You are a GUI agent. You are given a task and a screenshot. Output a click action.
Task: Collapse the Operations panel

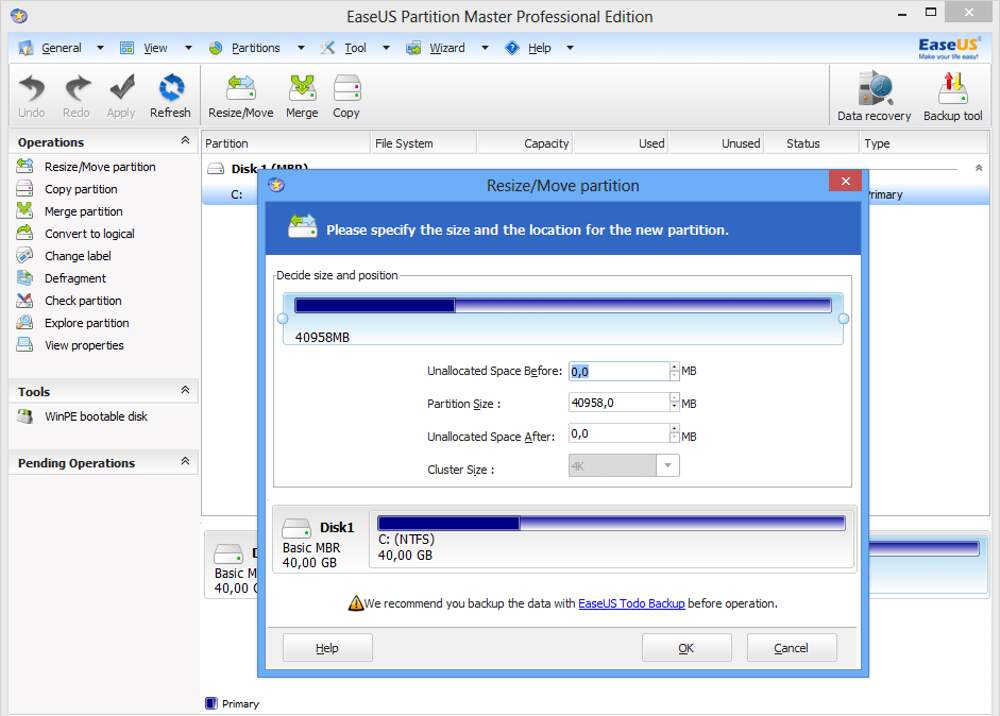pos(185,141)
